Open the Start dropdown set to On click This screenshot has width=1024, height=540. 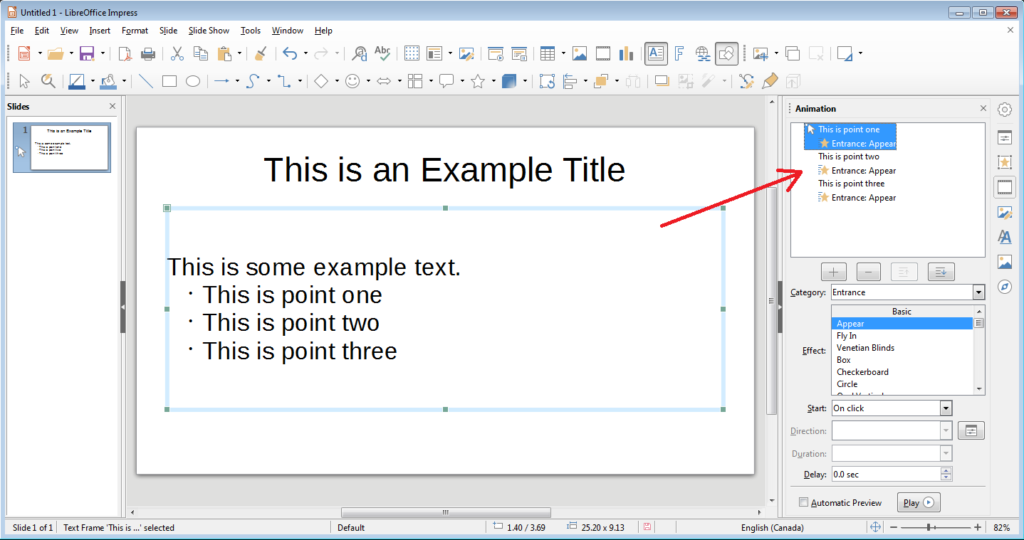[945, 408]
